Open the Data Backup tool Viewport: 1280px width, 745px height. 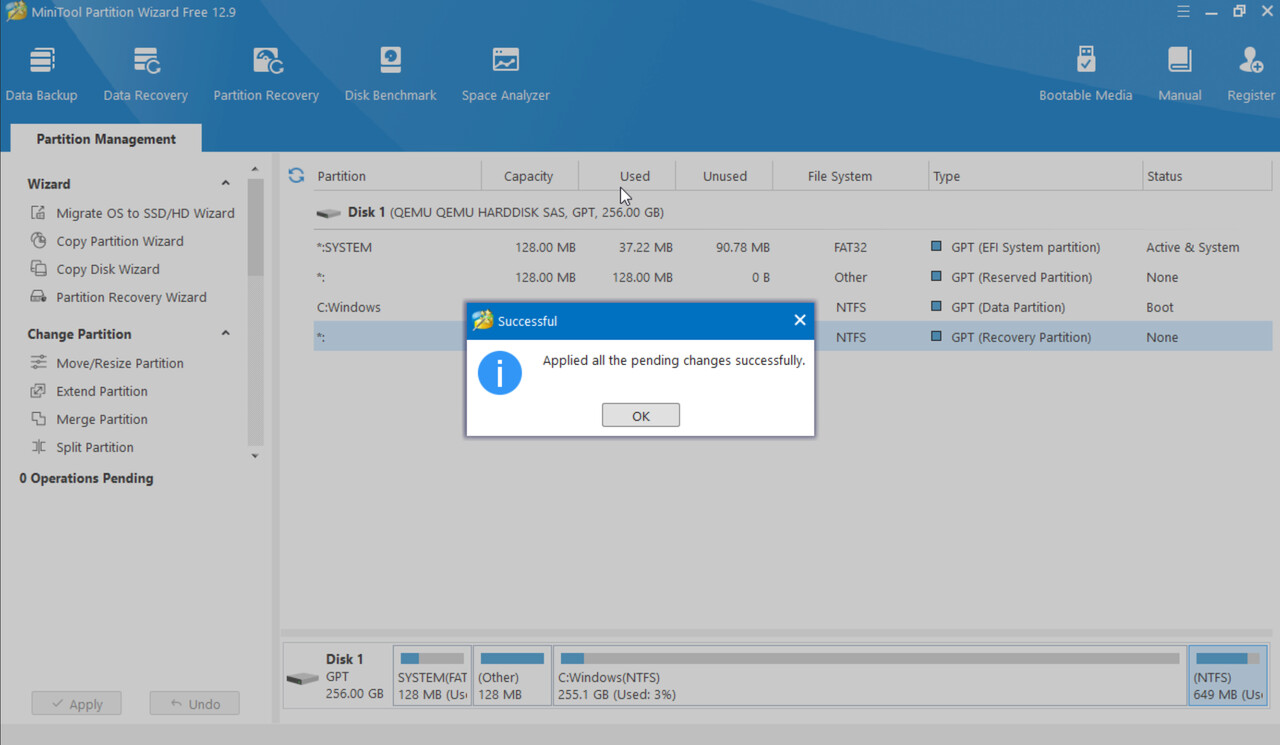[41, 74]
